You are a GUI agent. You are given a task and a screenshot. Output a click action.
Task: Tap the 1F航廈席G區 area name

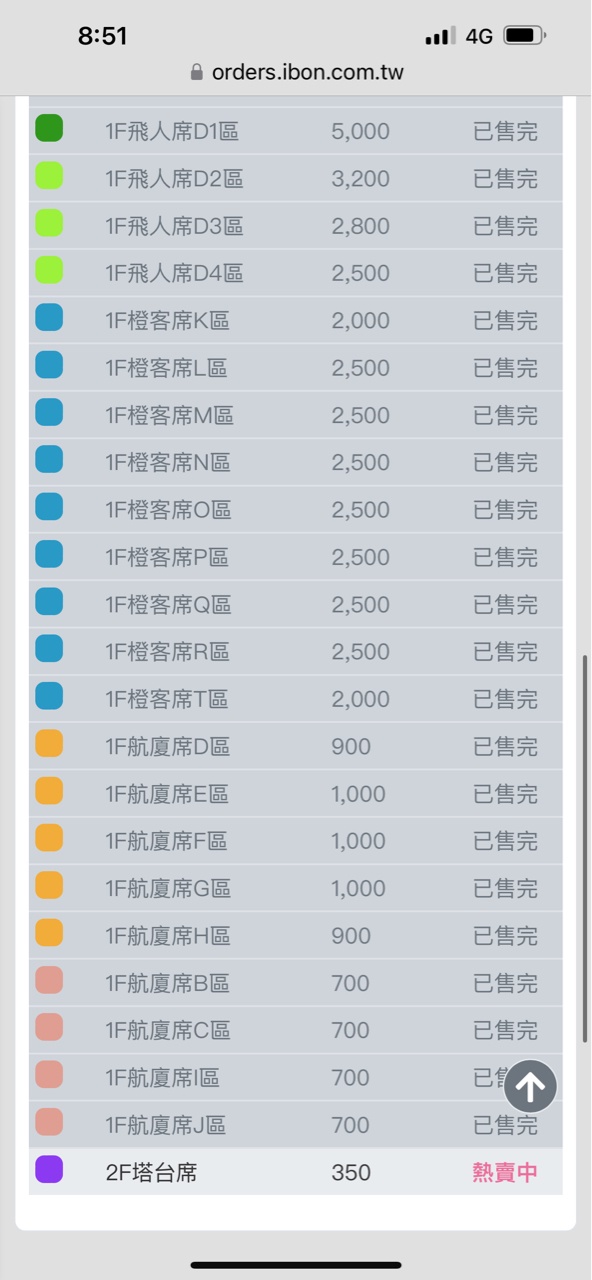click(168, 888)
